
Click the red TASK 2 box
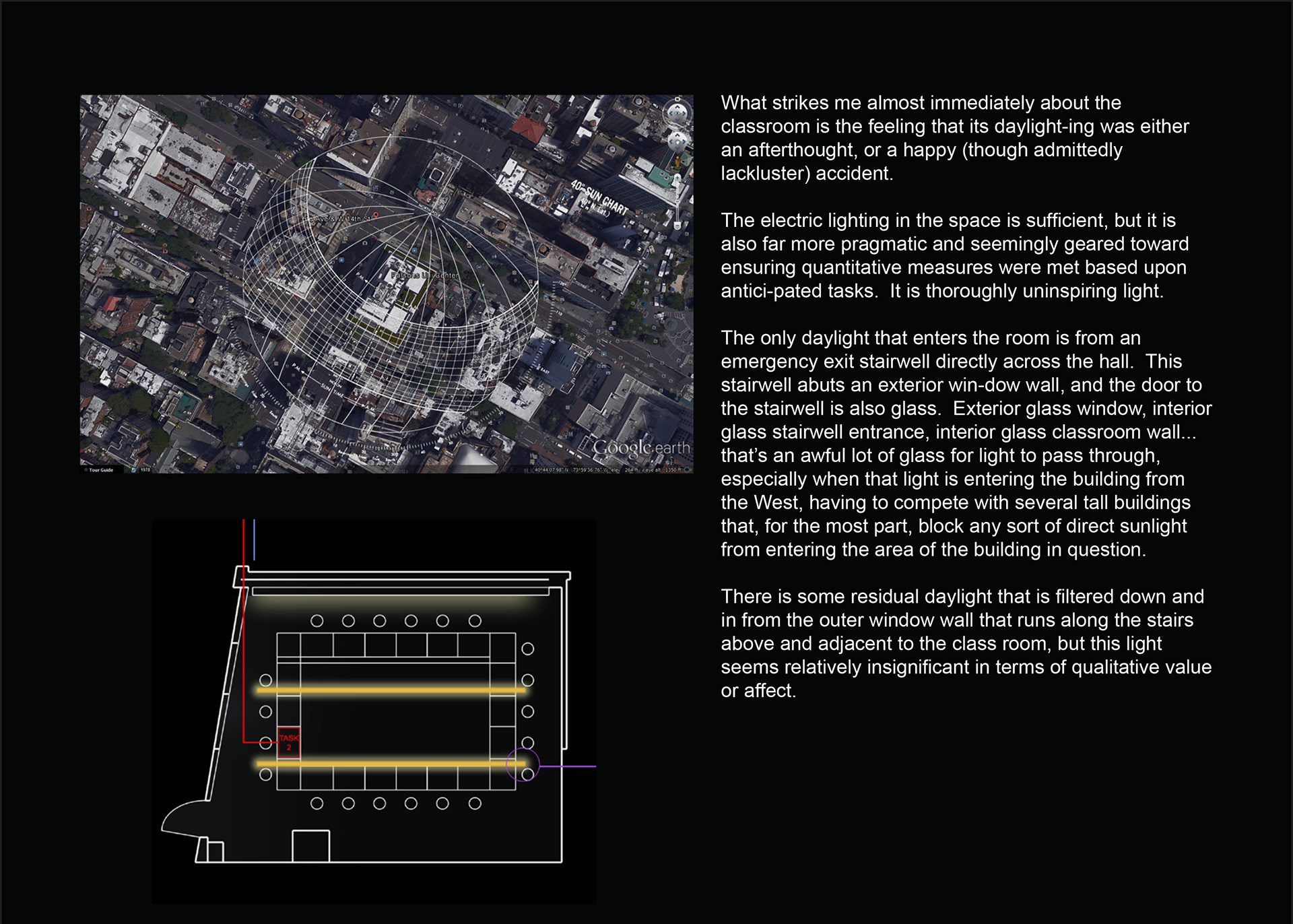[x=289, y=743]
